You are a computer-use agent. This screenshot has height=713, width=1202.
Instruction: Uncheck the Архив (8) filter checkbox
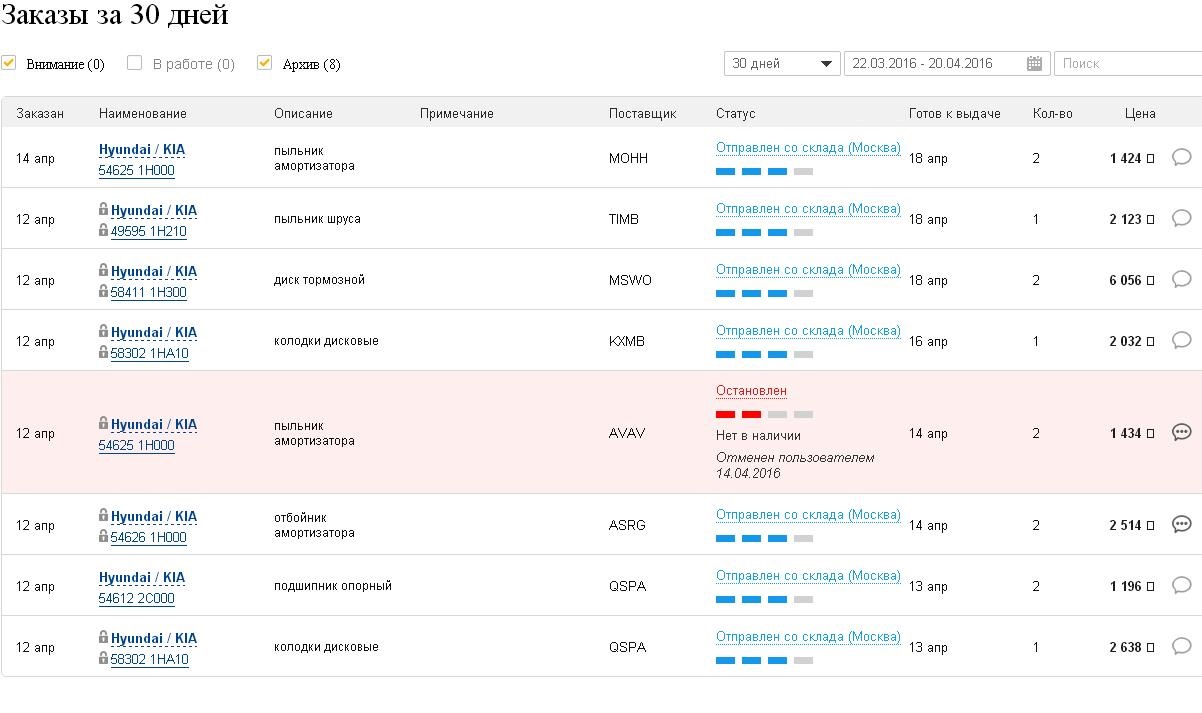(264, 63)
